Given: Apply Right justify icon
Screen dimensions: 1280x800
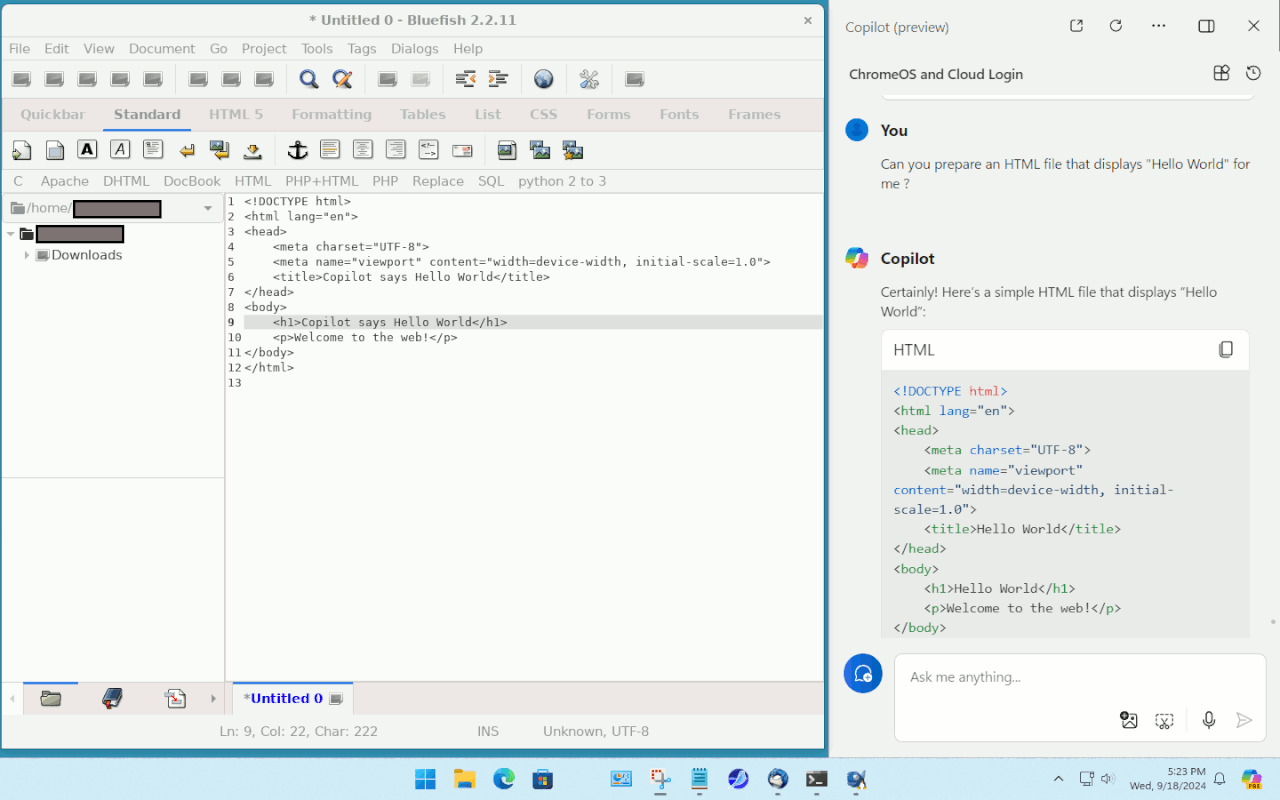Looking at the screenshot, I should click(396, 150).
